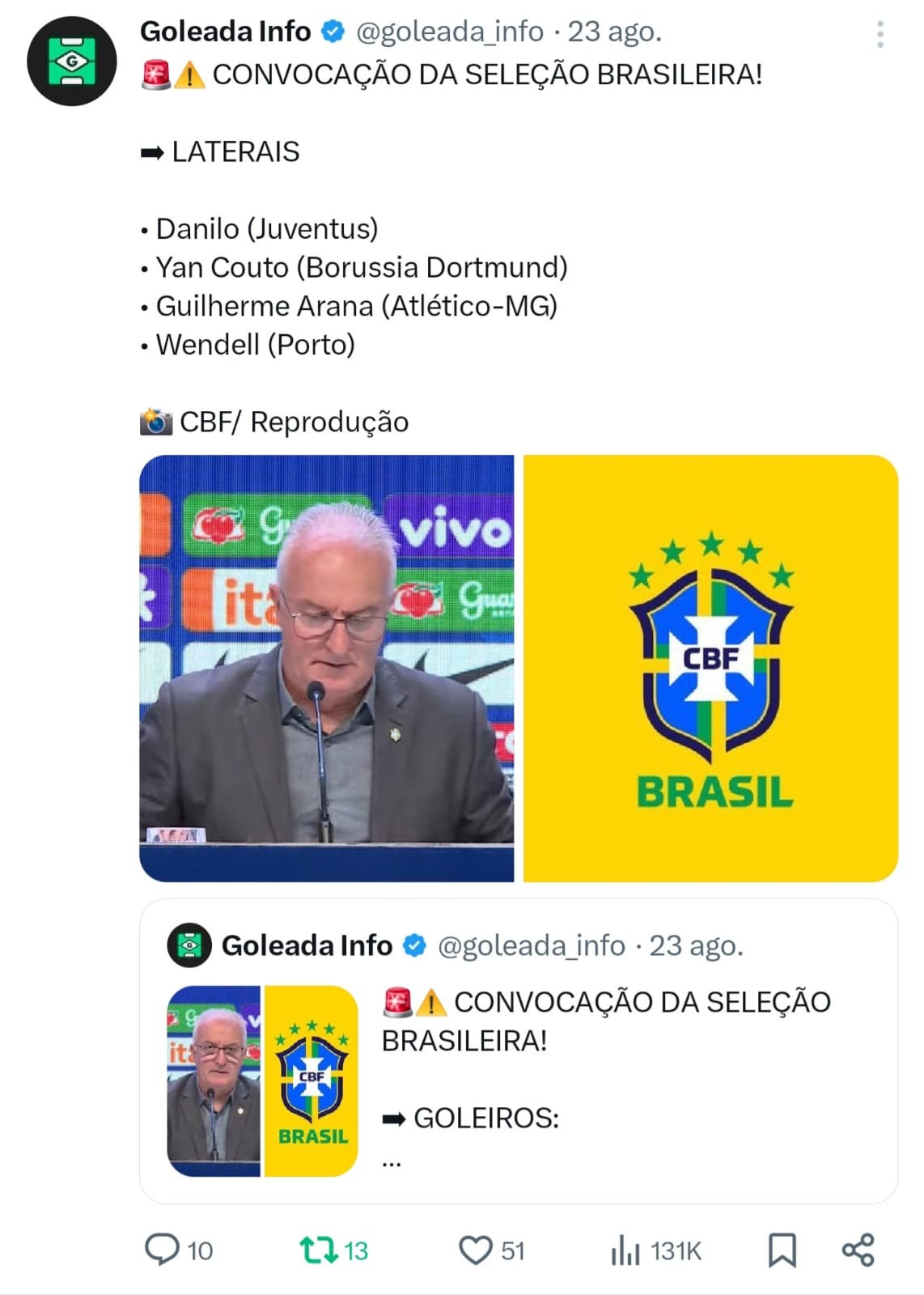Tap the Goleada Info profile avatar

(71, 62)
